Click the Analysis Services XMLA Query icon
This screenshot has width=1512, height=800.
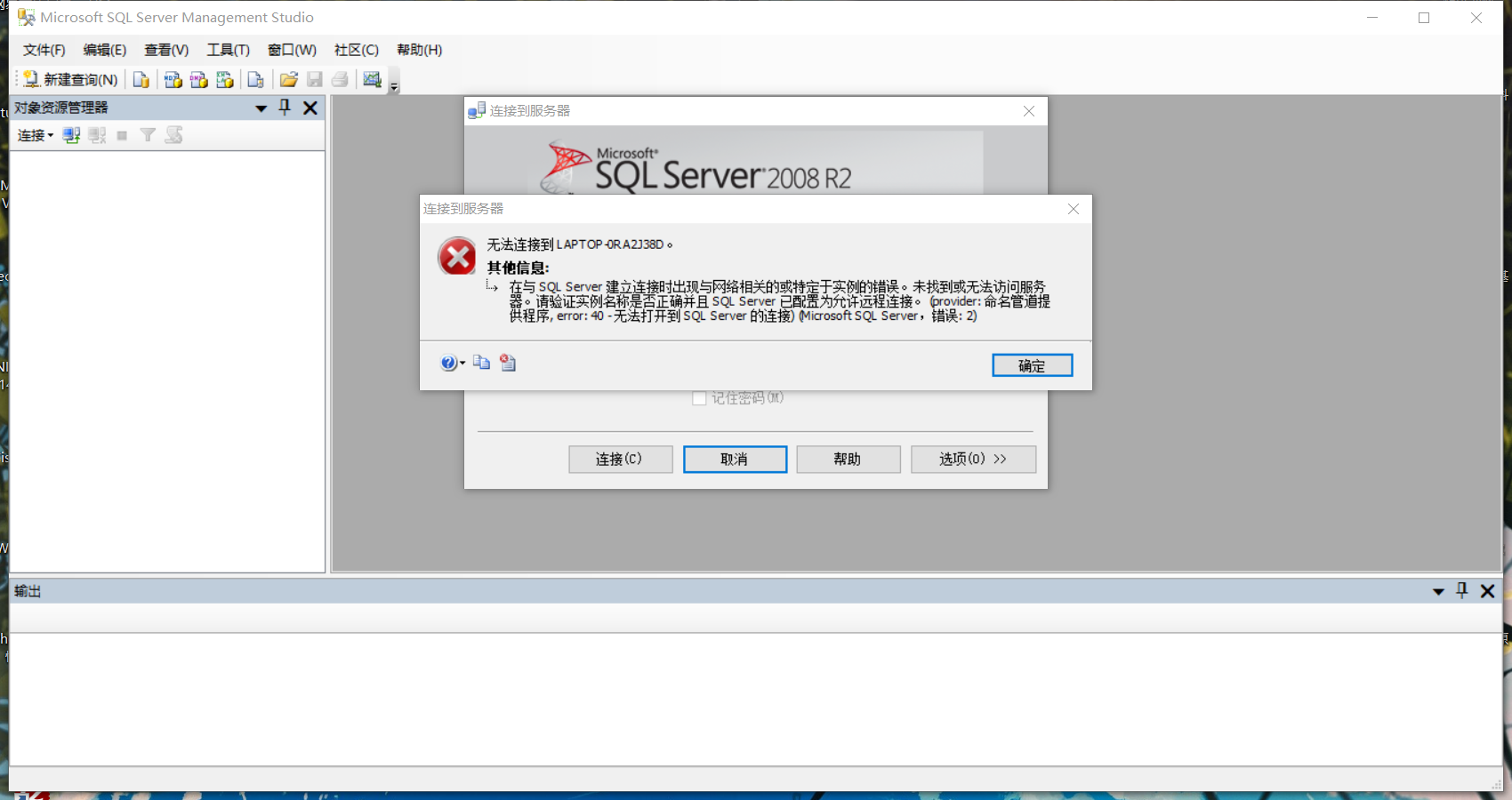(x=225, y=79)
